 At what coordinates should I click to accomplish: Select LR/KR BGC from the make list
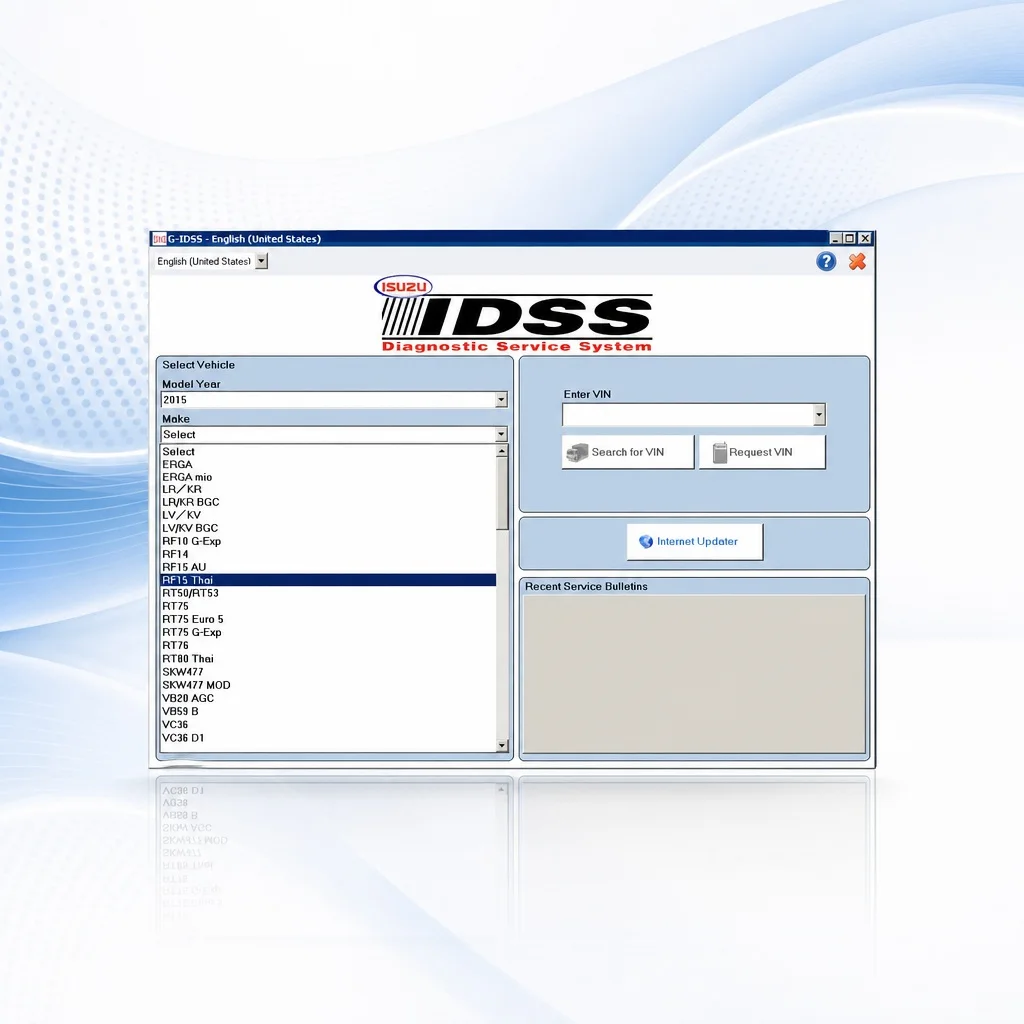coord(328,502)
